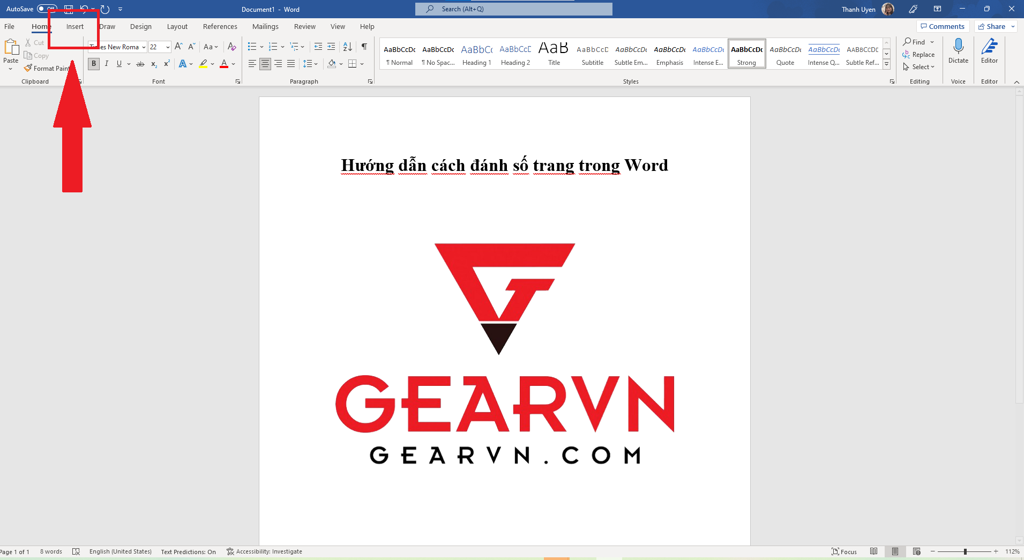Image resolution: width=1024 pixels, height=560 pixels.
Task: Switch to the Design tab
Action: pos(140,27)
